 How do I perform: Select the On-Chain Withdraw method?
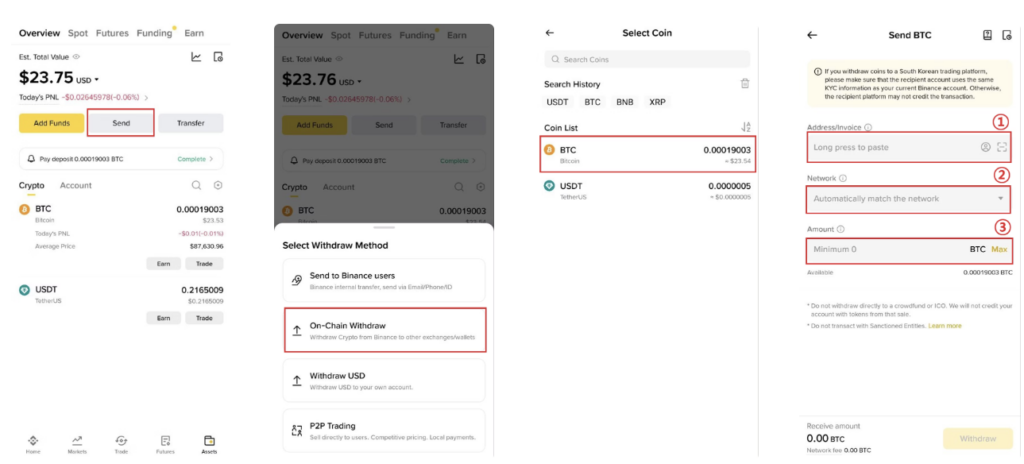click(385, 331)
